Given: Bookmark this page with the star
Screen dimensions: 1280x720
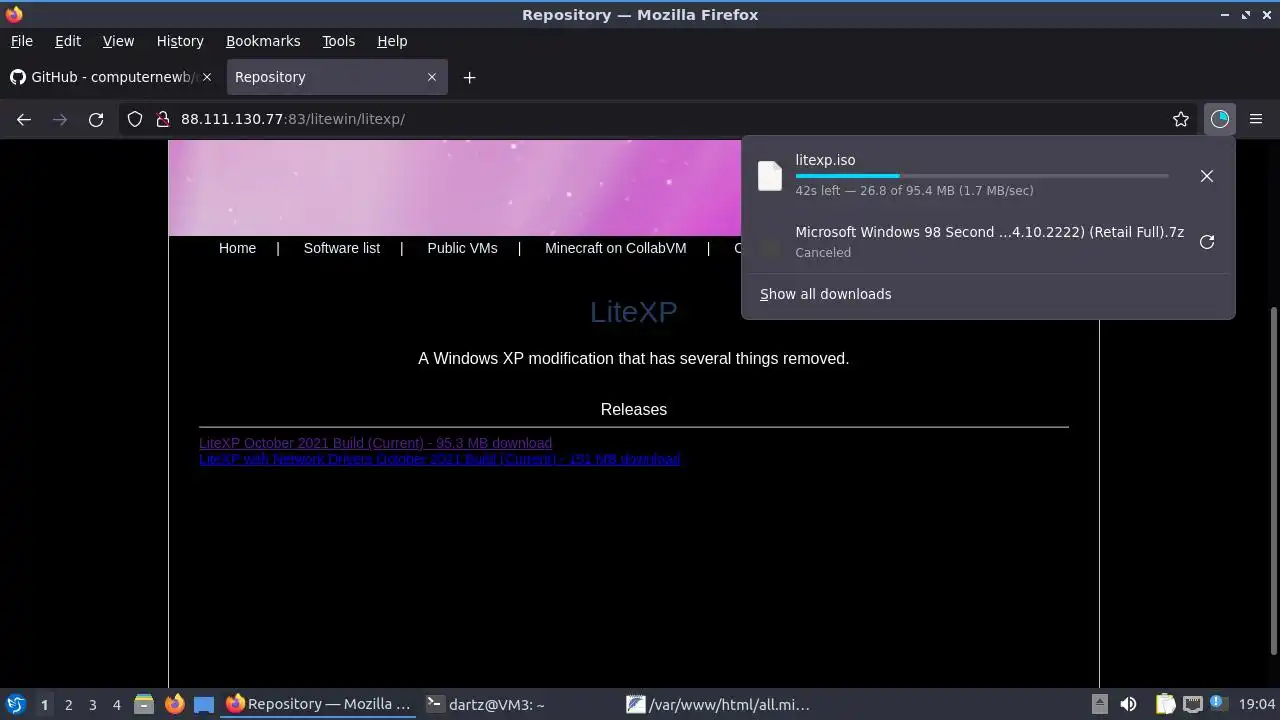Looking at the screenshot, I should [x=1181, y=119].
